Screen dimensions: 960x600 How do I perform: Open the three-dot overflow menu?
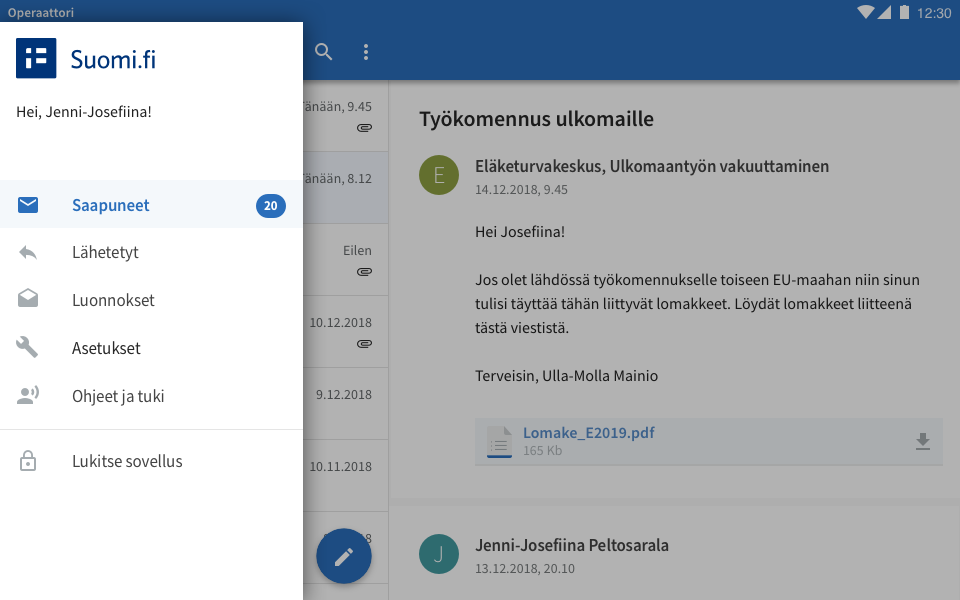point(366,52)
